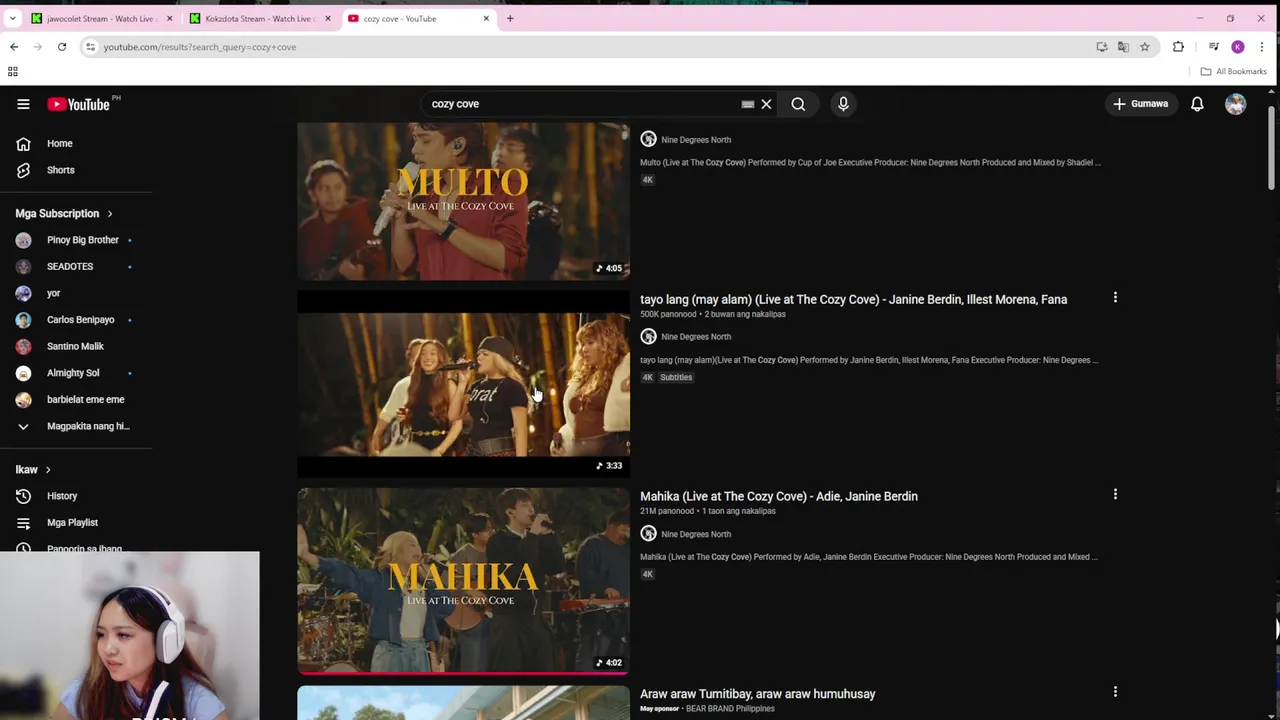Viewport: 1280px width, 720px height.
Task: Switch to Kokzdota Stream tab
Action: (x=258, y=18)
